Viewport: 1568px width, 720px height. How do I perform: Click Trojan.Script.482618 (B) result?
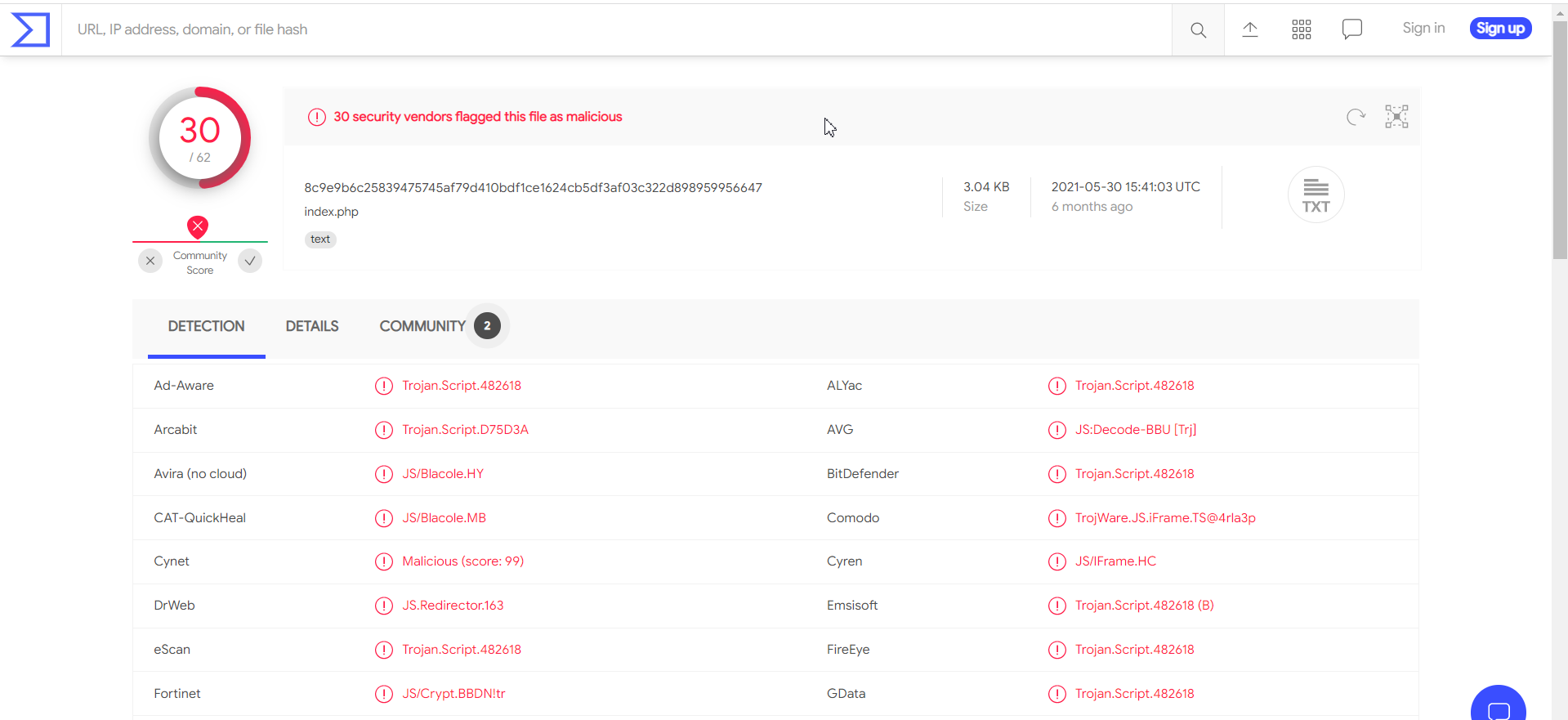coord(1144,606)
